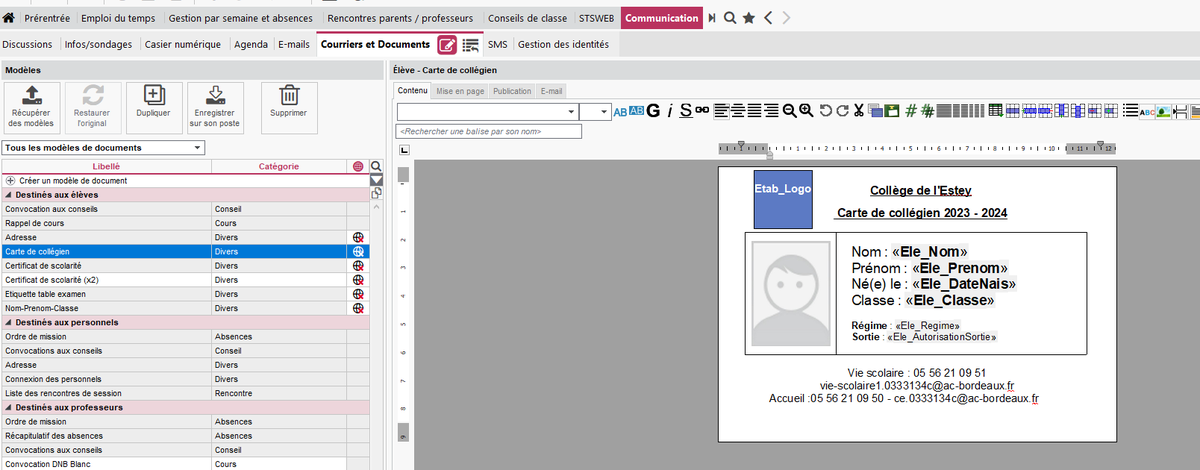
Task: Go back with the left chevron arrow
Action: (767, 18)
